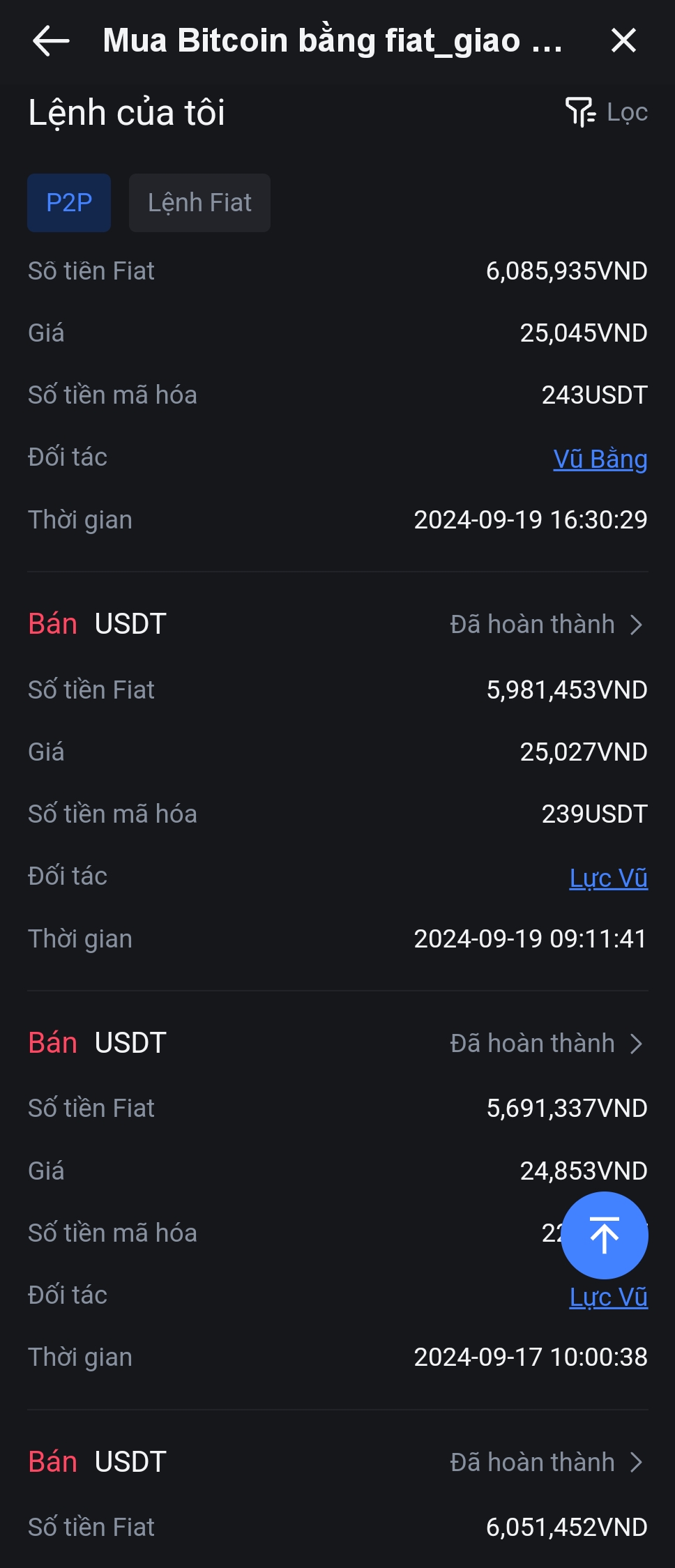This screenshot has width=675, height=1568.
Task: Close the Mua Bitcoin page with X
Action: point(623,40)
